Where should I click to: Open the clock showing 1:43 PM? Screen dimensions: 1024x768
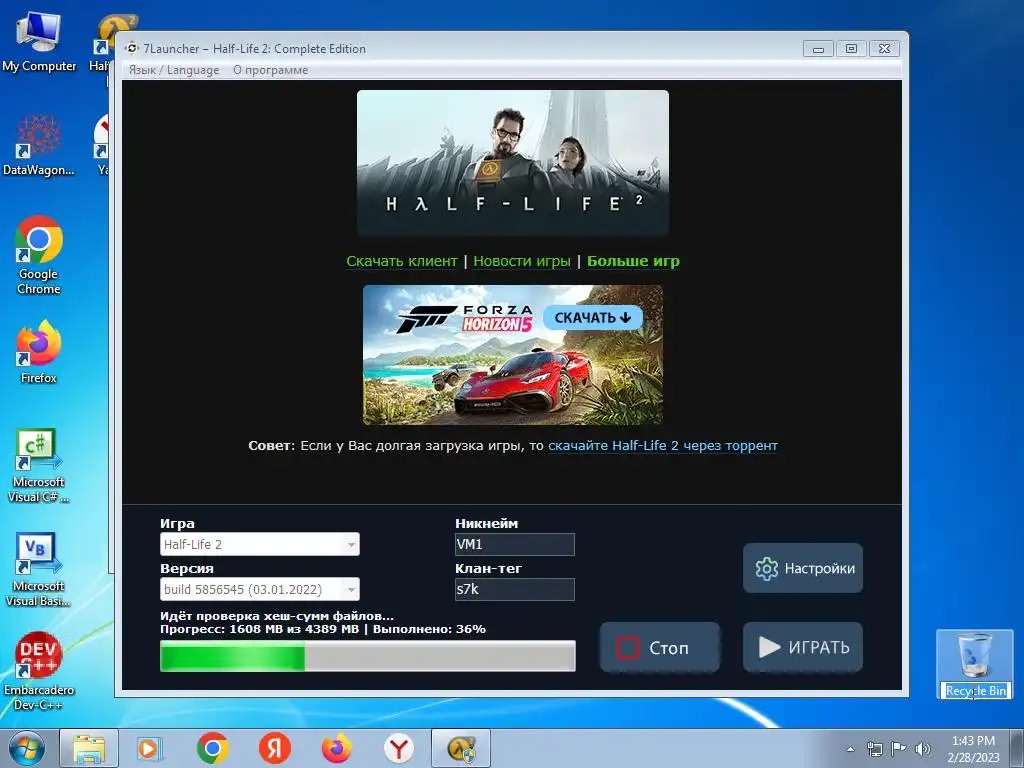[974, 749]
